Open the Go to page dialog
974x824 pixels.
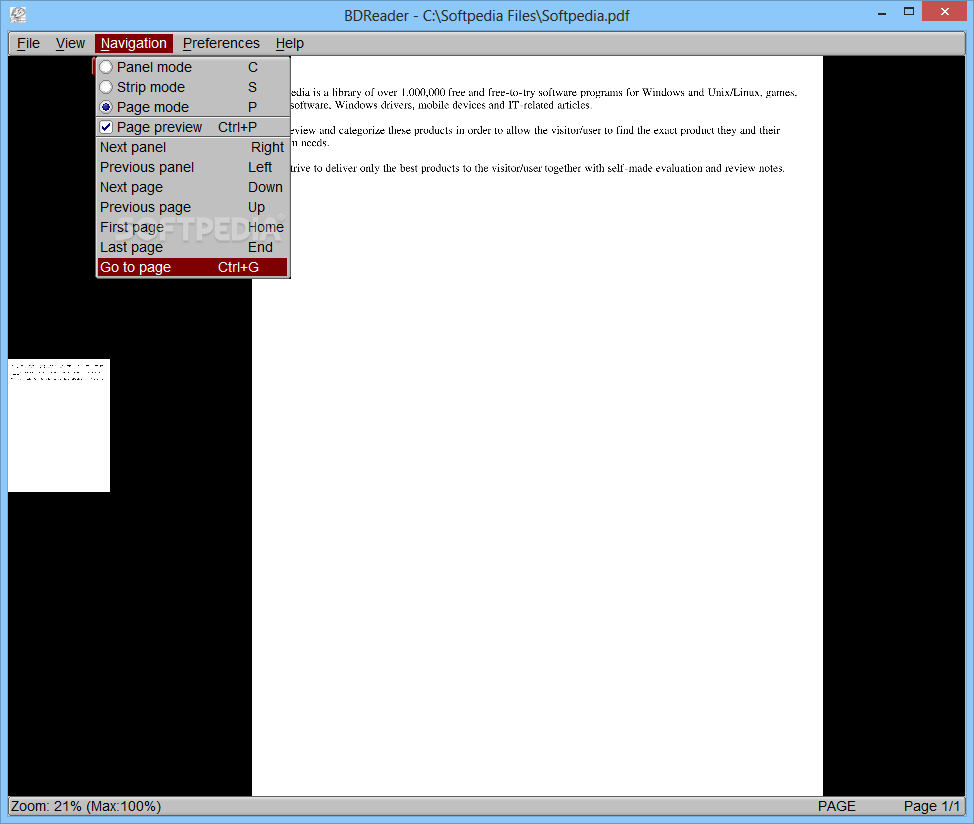pos(192,267)
